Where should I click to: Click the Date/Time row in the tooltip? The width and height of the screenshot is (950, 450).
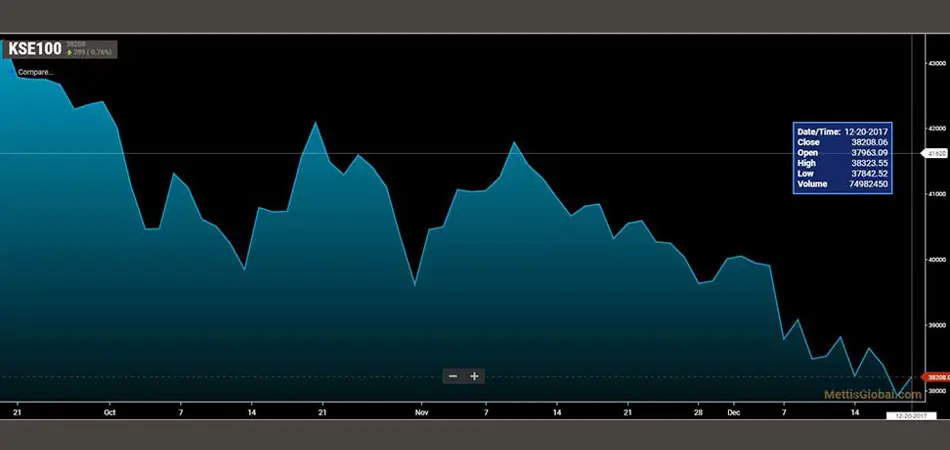click(843, 131)
